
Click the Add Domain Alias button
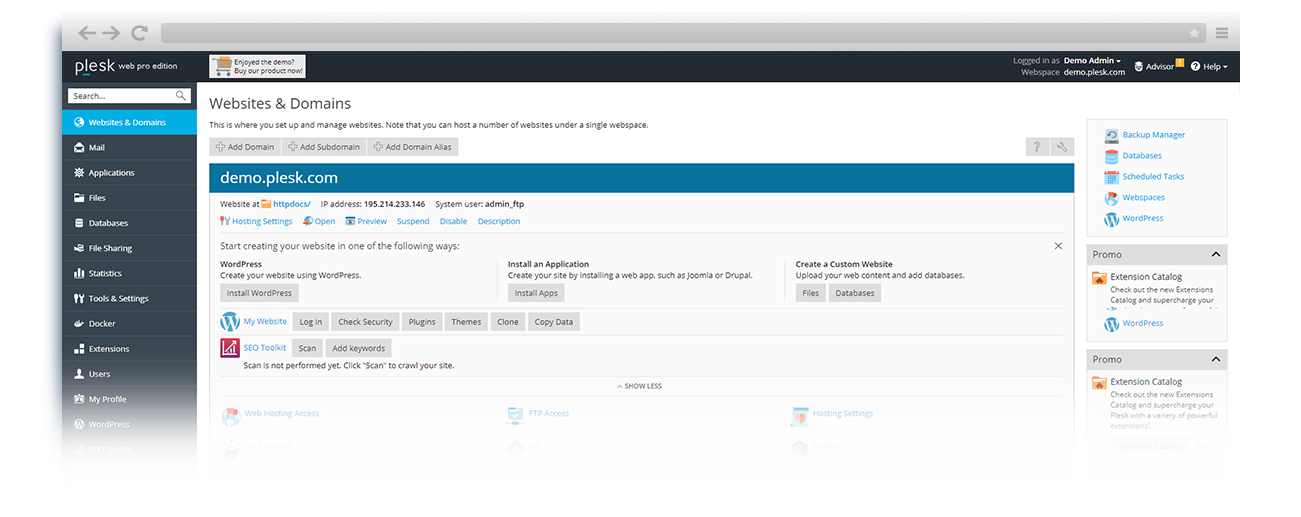pos(413,147)
